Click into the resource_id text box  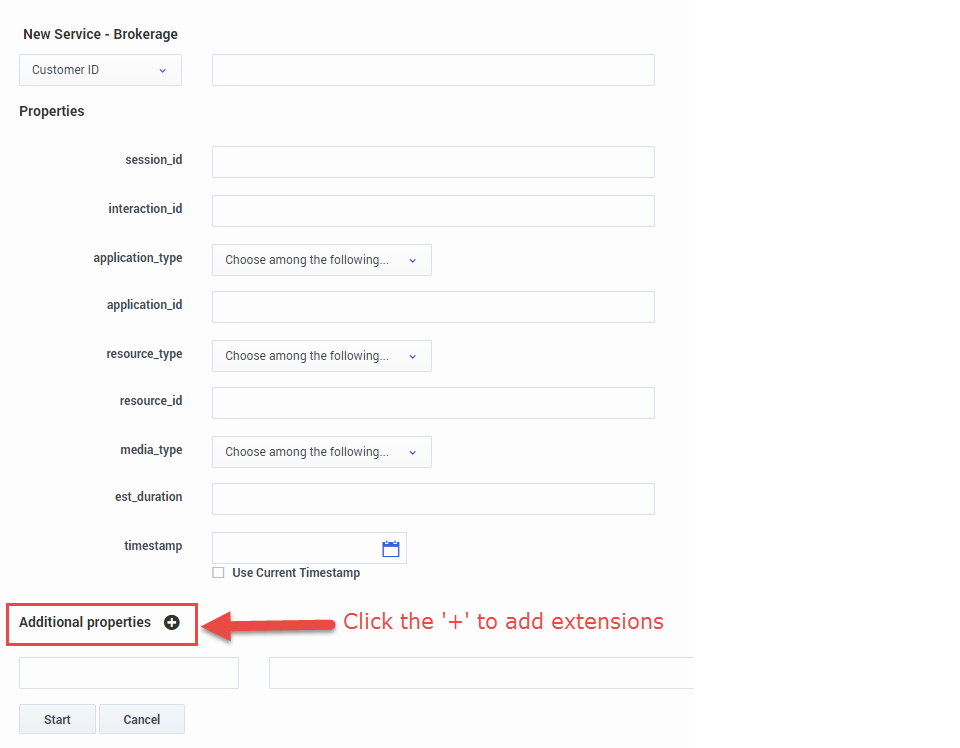(433, 403)
